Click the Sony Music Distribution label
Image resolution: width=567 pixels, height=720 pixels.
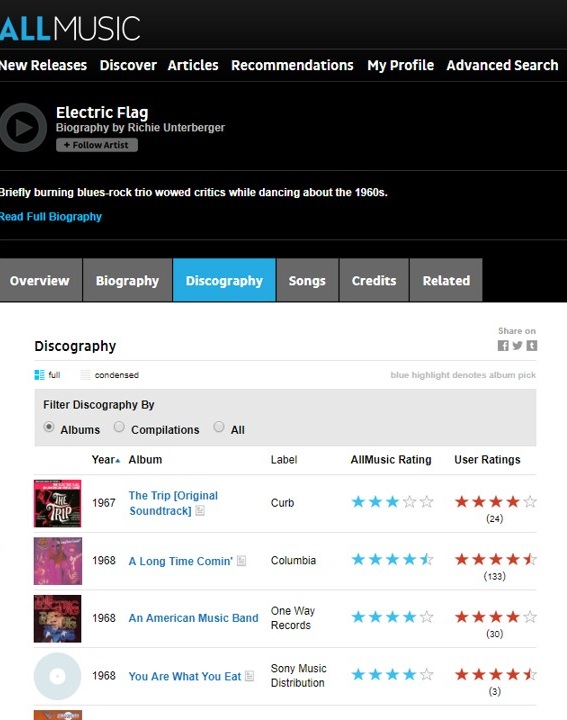coord(298,675)
